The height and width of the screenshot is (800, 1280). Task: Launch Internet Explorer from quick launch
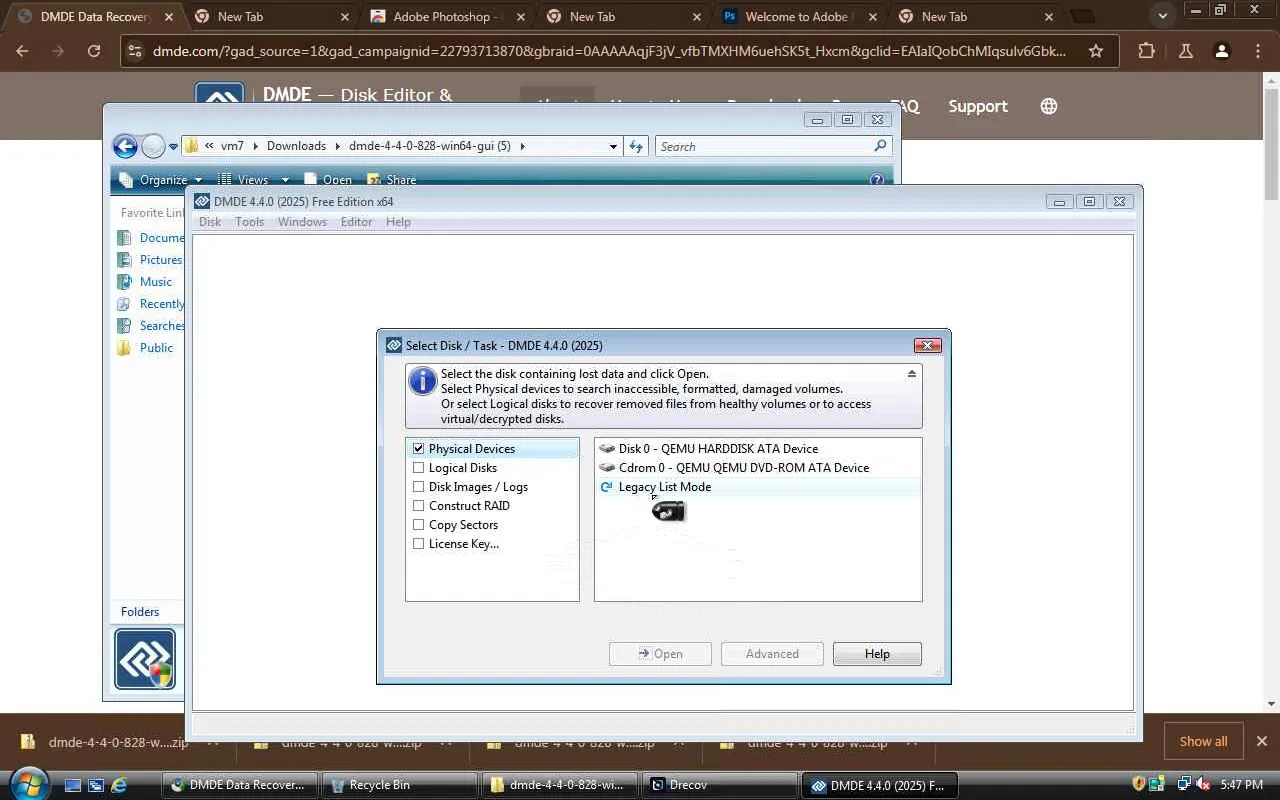pos(119,785)
